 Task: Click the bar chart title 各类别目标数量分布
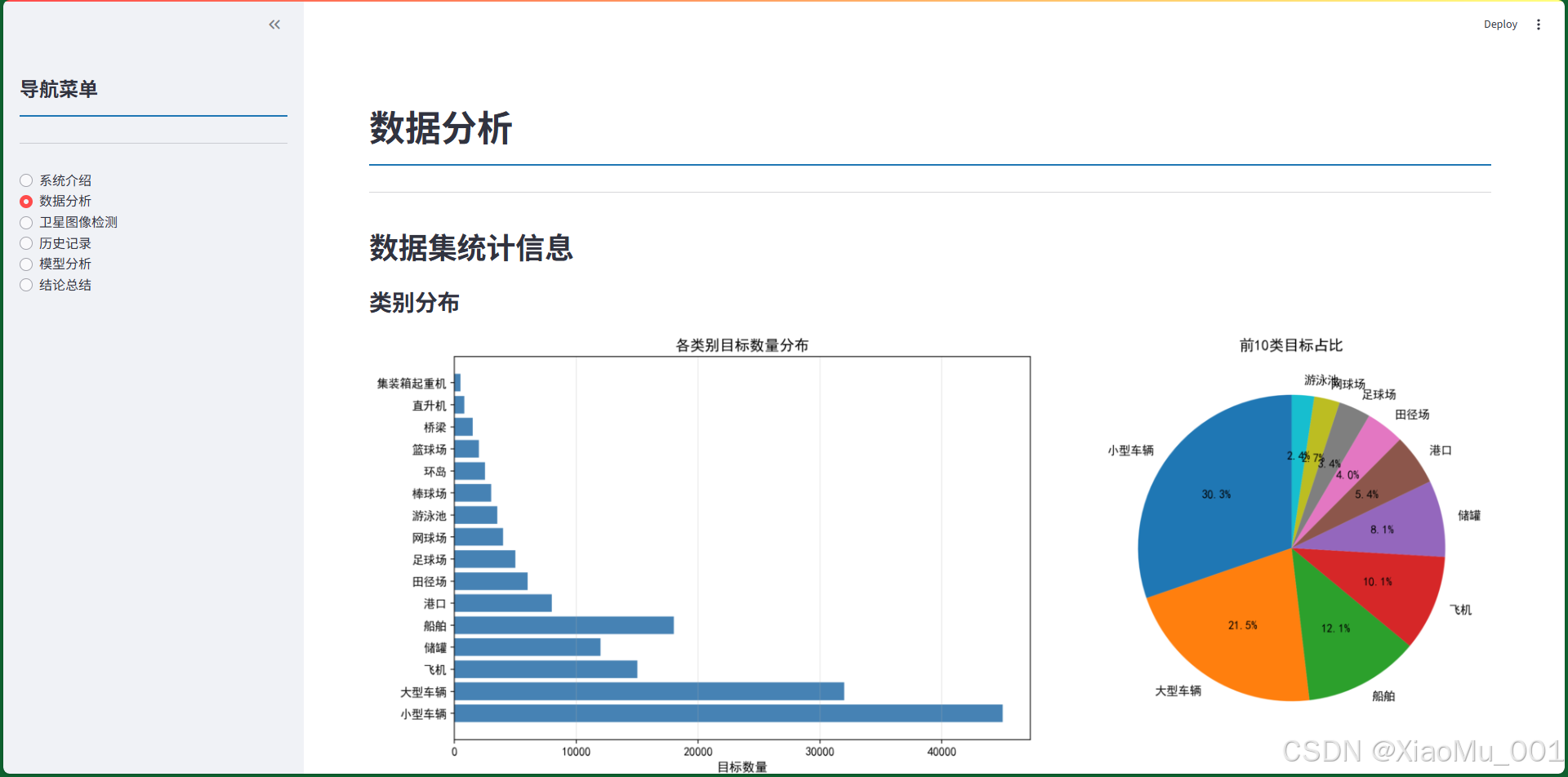(x=740, y=344)
